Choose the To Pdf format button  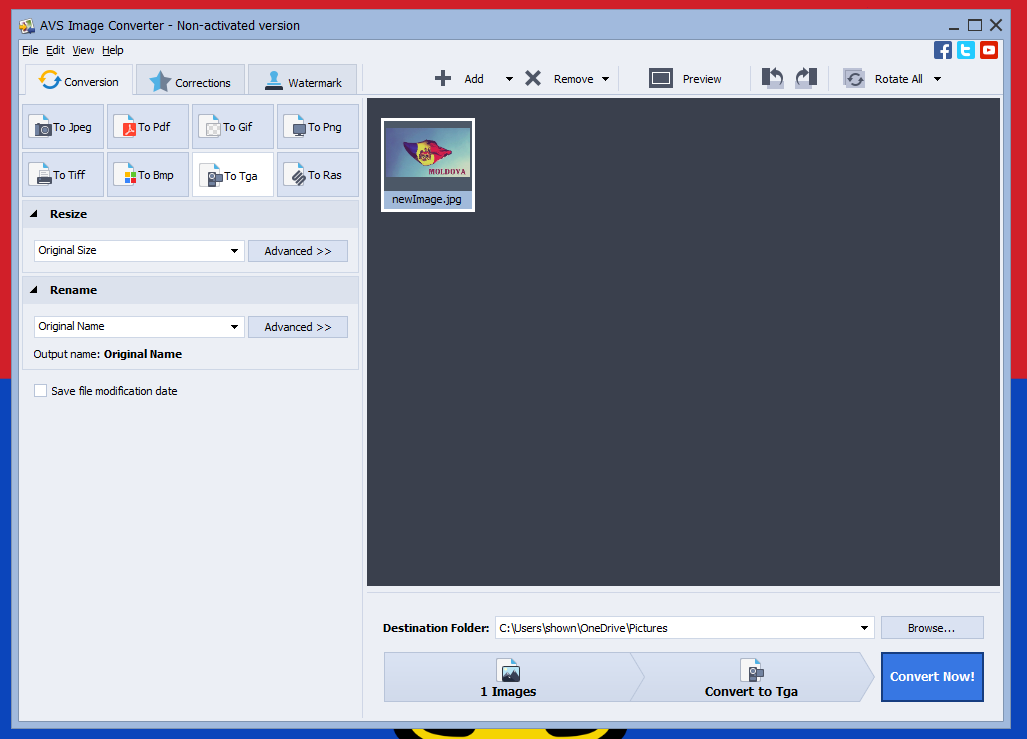(148, 126)
